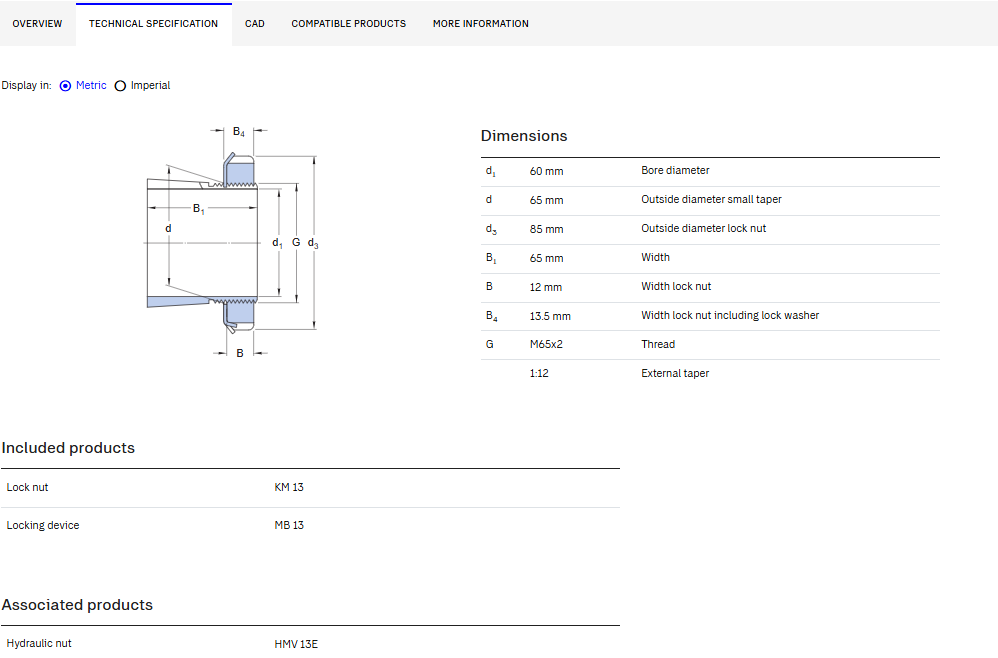This screenshot has height=658, width=998.
Task: Click the 'Width lock nut including lock washer' label
Action: [x=730, y=315]
